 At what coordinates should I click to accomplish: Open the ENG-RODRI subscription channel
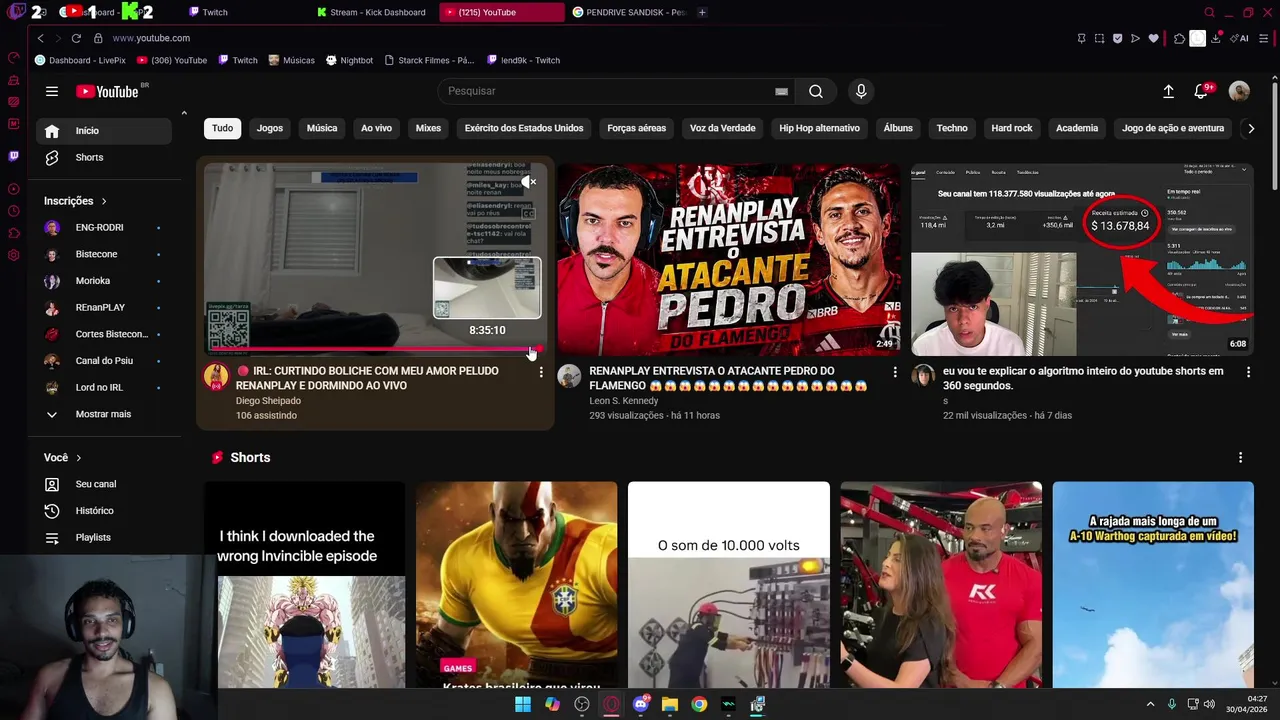(104, 227)
